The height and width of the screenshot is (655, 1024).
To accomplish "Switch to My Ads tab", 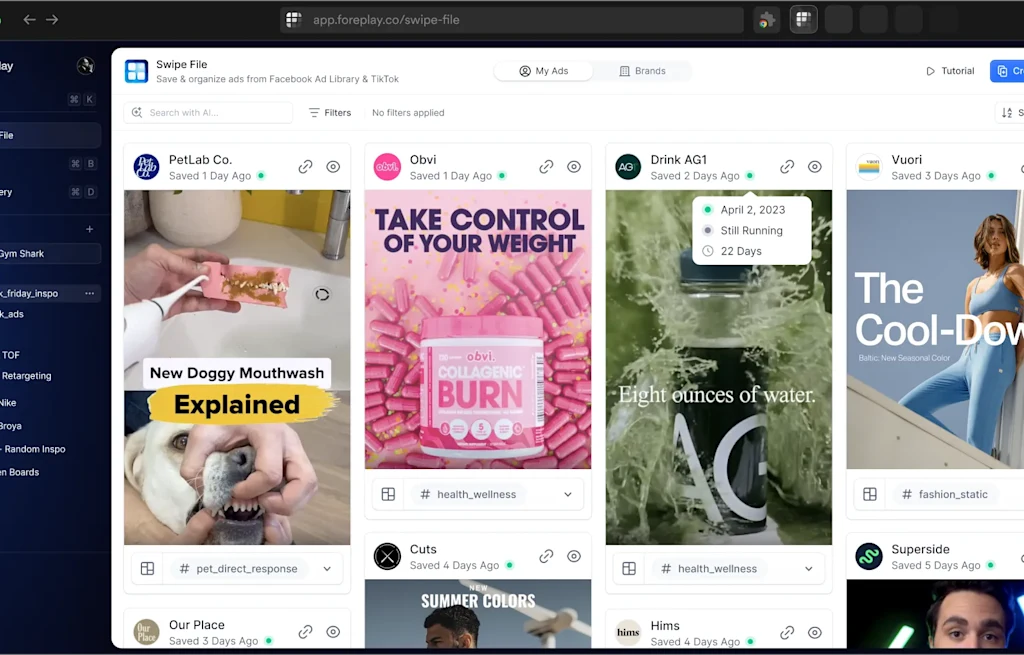I will [543, 71].
